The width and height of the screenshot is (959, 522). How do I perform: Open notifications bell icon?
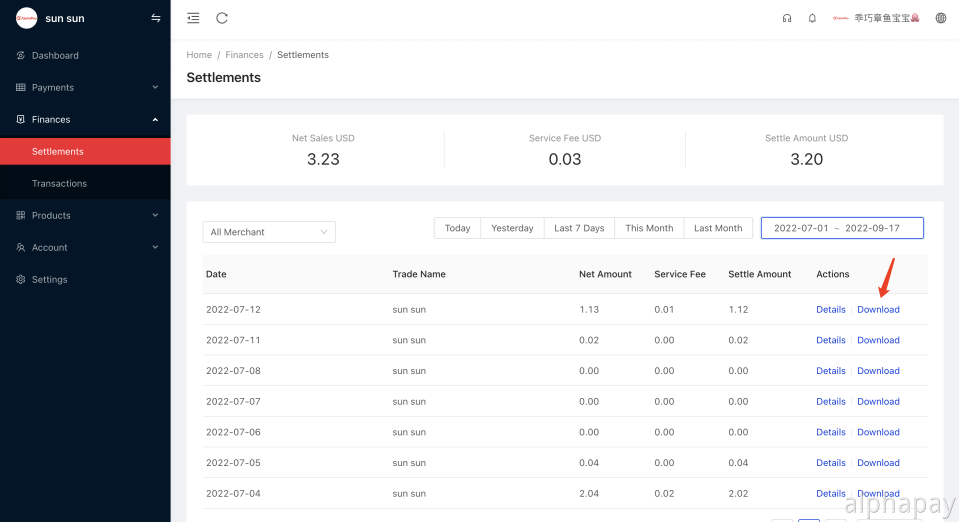pyautogui.click(x=812, y=18)
